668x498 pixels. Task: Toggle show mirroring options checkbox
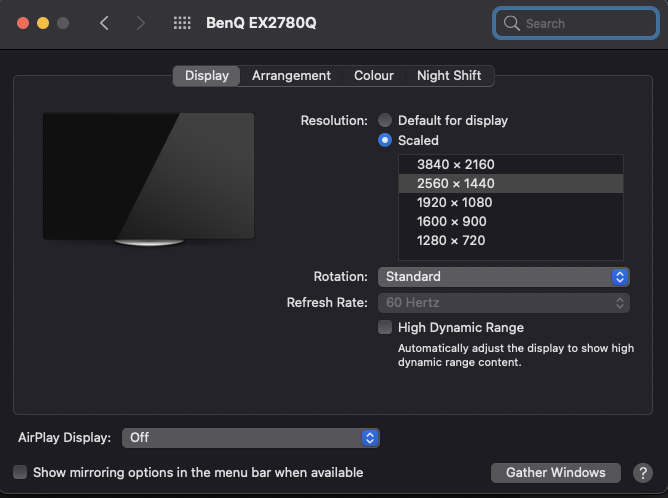point(20,472)
